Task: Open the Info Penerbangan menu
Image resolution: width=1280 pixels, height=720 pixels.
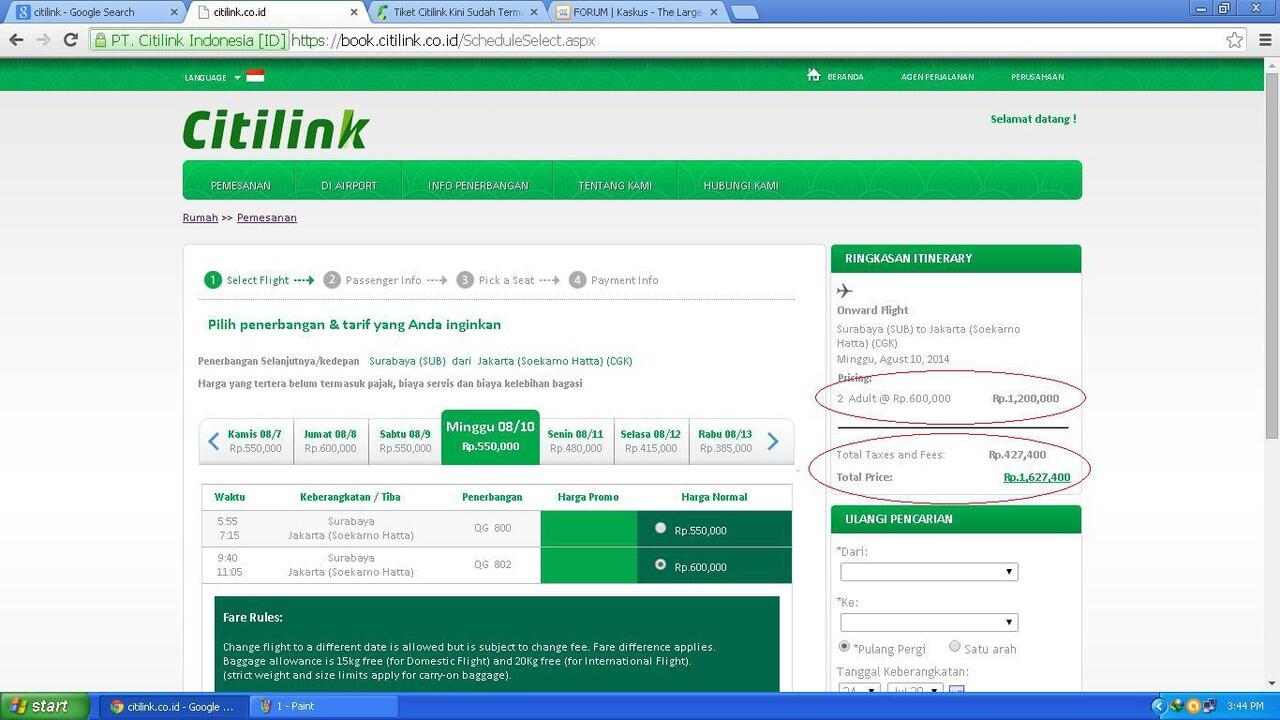Action: 478,185
